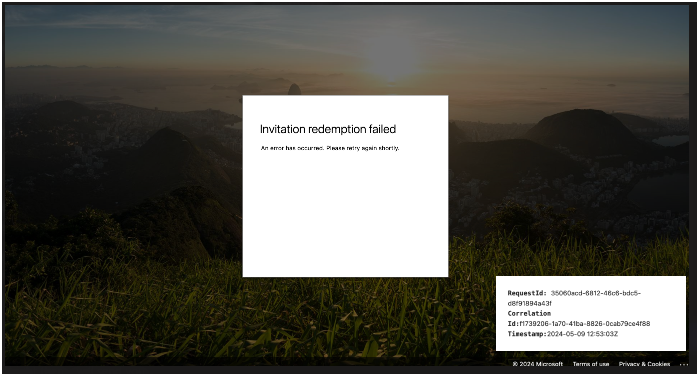Click the bold Timestamp label
Screen dimensions: 699x376
tap(527, 334)
